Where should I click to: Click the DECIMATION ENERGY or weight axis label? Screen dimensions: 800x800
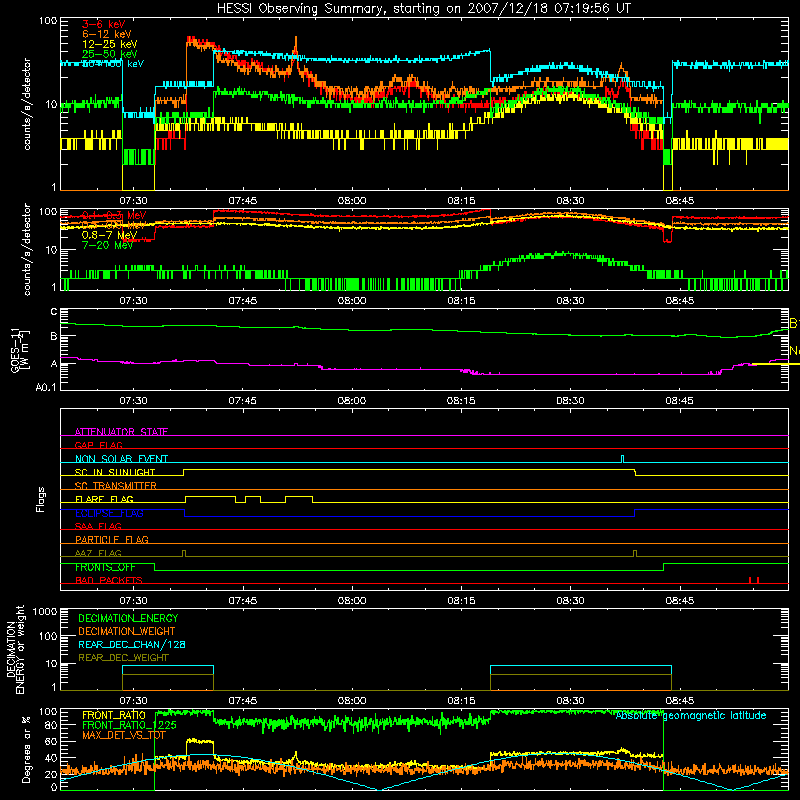(x=15, y=649)
